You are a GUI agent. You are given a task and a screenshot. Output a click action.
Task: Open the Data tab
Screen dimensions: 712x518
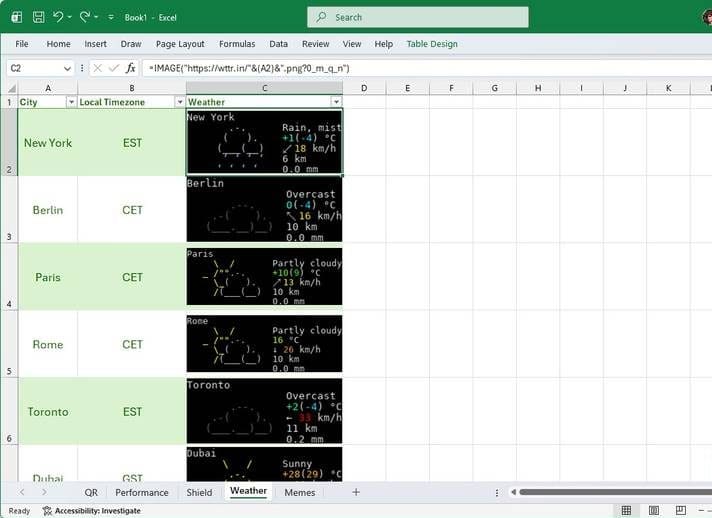278,44
